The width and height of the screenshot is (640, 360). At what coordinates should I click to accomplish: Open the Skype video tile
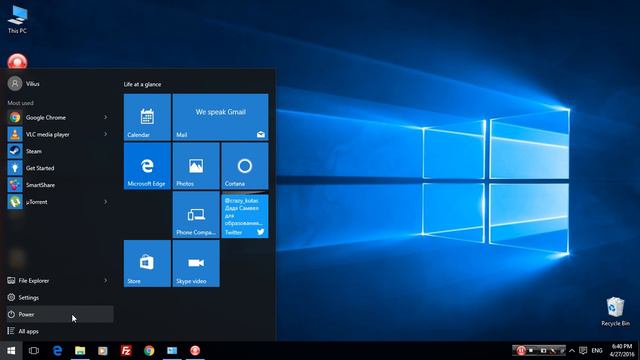(x=196, y=264)
